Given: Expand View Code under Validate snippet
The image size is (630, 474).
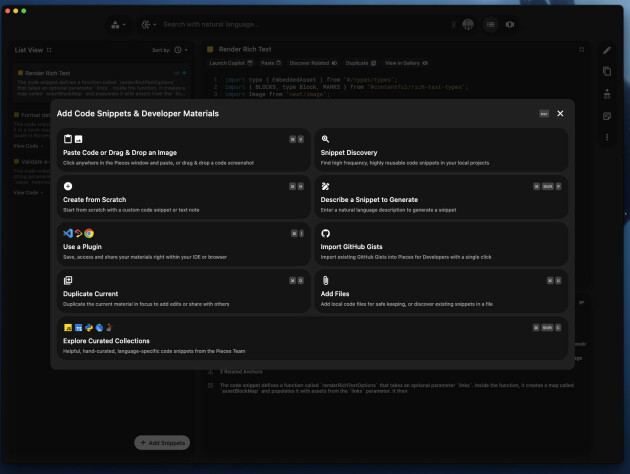Looking at the screenshot, I should click(x=28, y=193).
